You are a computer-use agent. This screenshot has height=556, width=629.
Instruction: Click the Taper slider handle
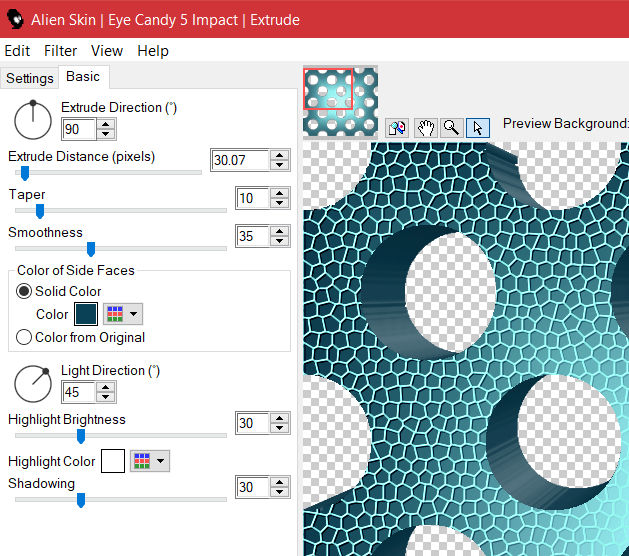[40, 211]
